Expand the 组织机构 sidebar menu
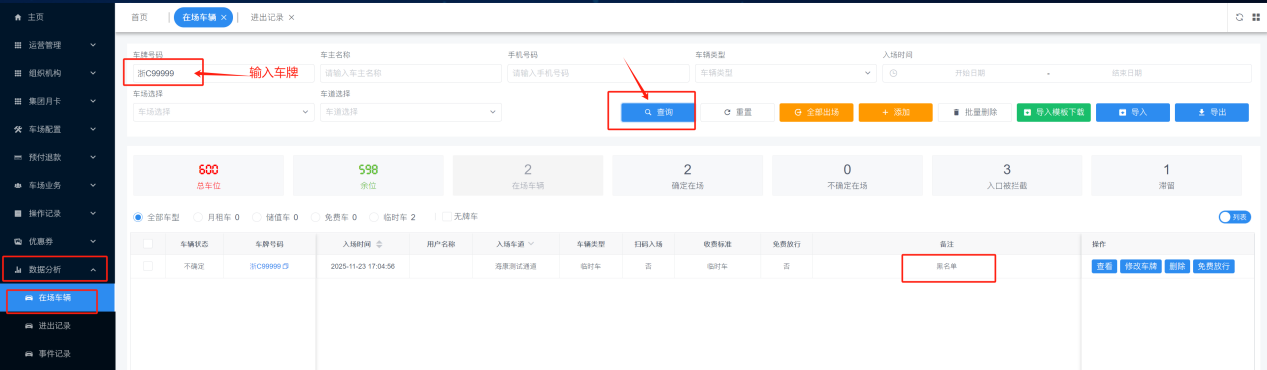This screenshot has height=370, width=1267. click(93, 73)
